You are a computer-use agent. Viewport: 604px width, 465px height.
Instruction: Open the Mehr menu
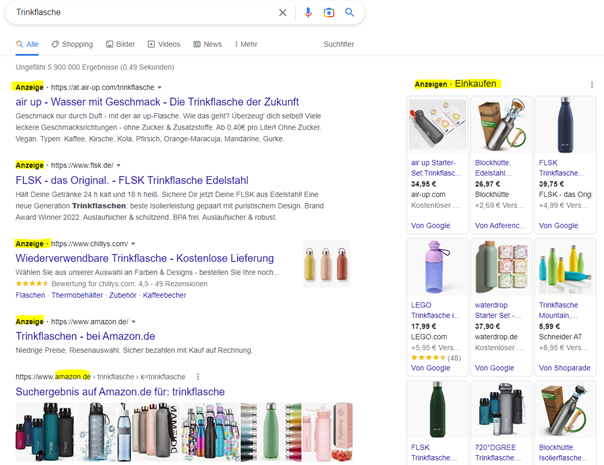246,44
